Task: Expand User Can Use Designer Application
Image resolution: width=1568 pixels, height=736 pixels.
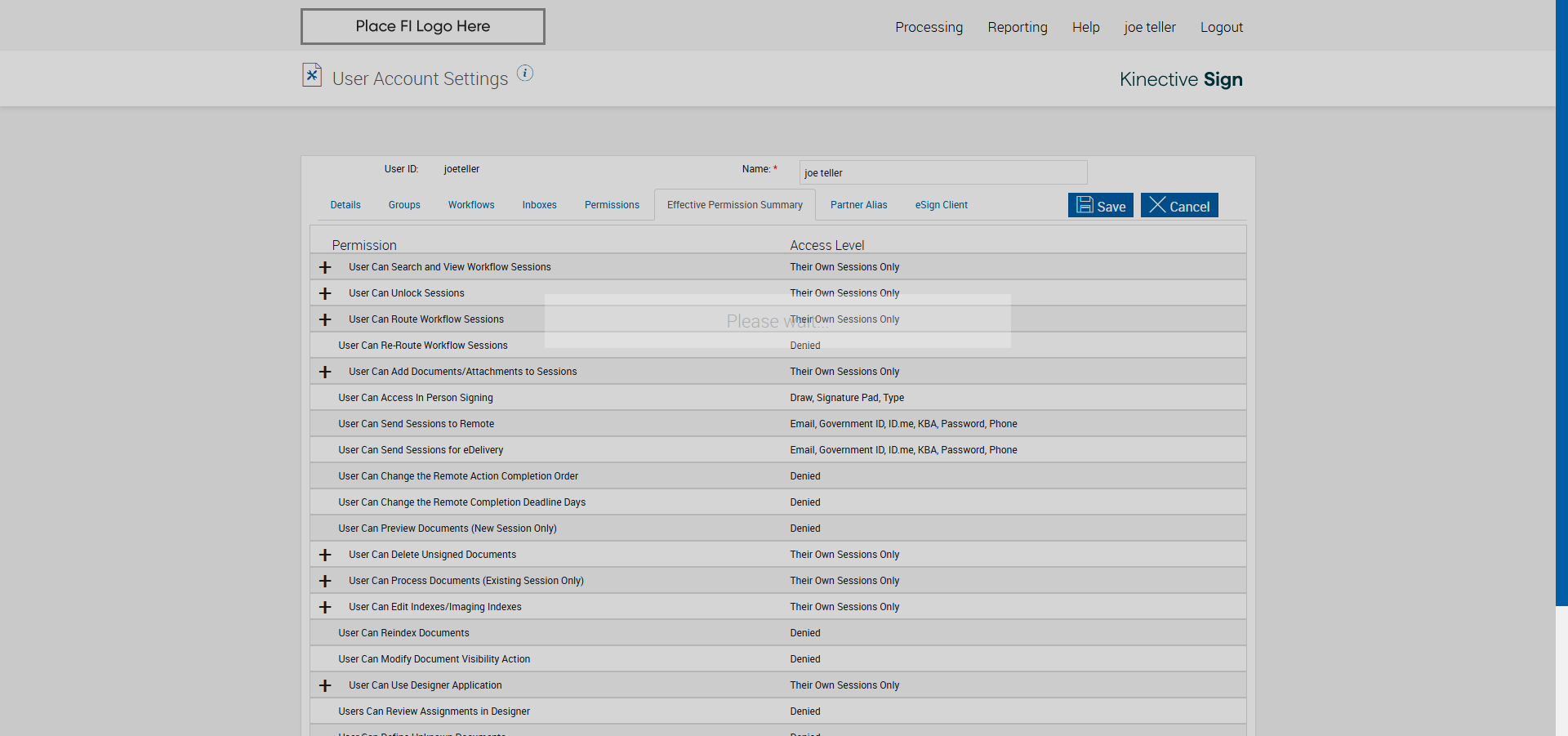Action: (x=325, y=686)
